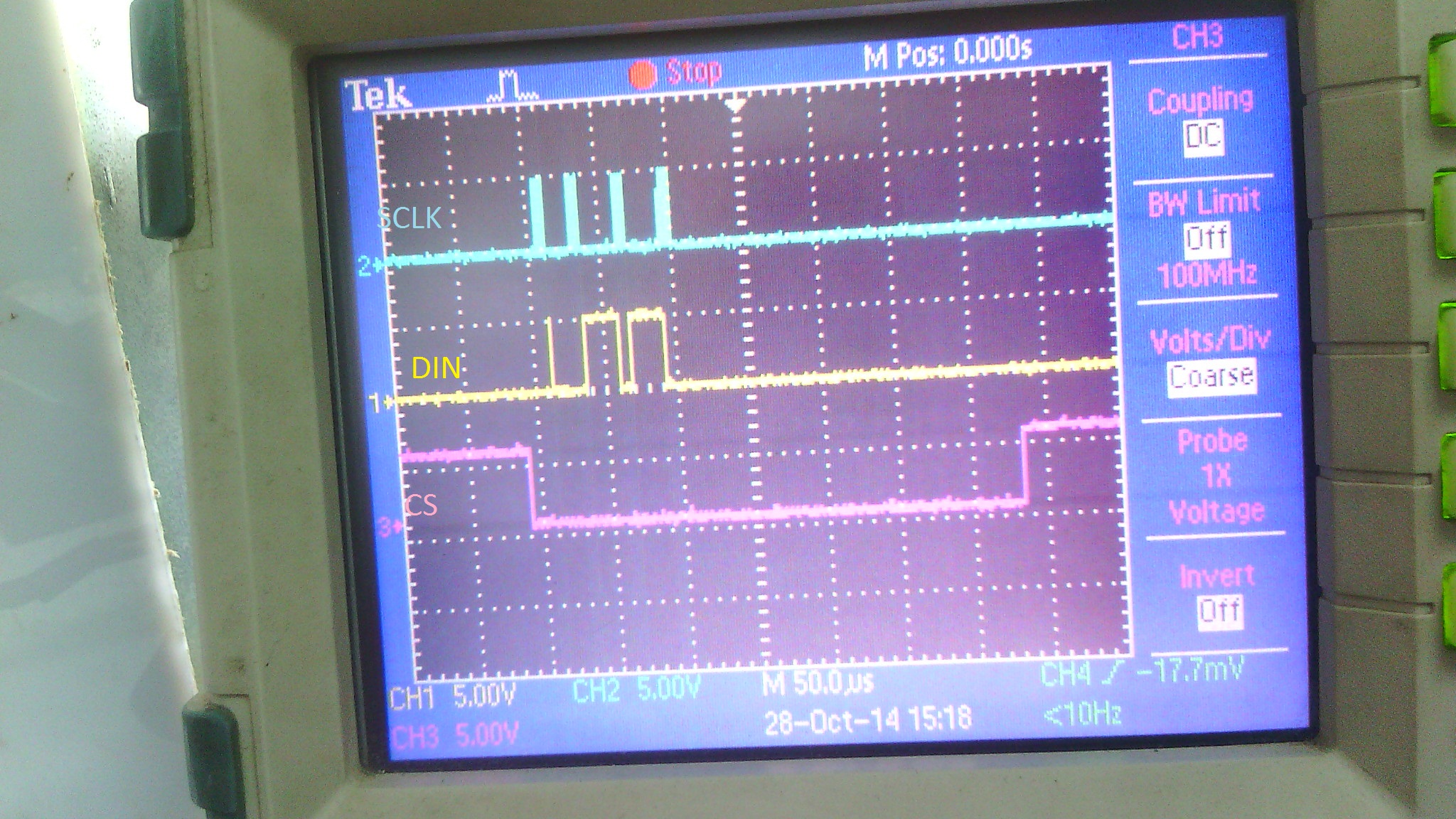Image resolution: width=1456 pixels, height=819 pixels.
Task: Click the CH1 5.00V scale readout
Action: pos(453,698)
